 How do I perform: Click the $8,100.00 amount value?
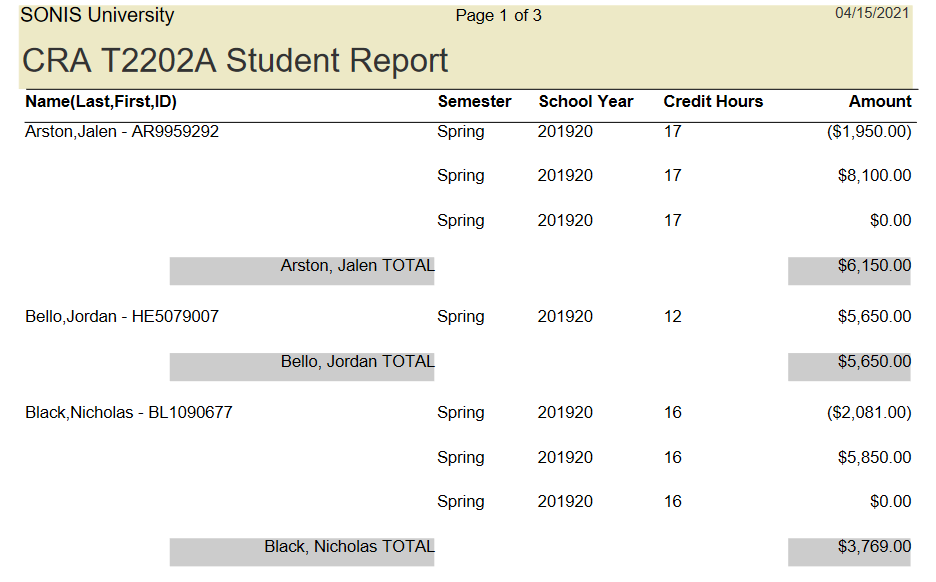[874, 176]
